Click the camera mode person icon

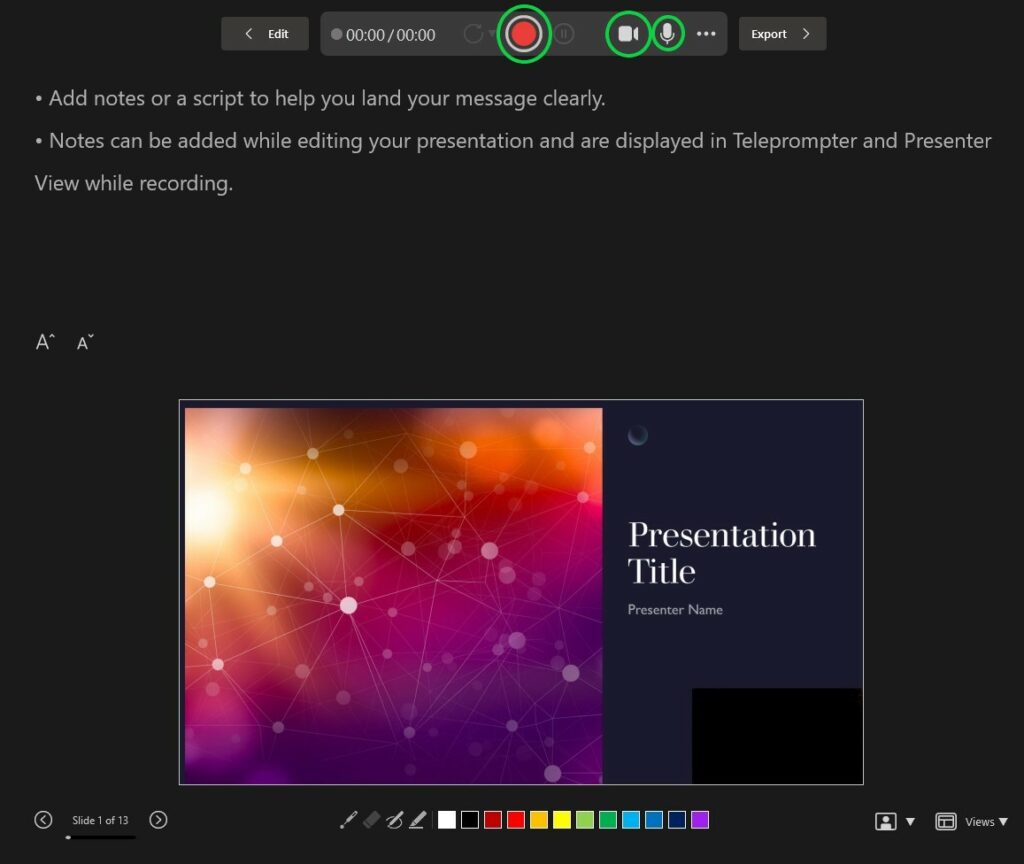(886, 822)
